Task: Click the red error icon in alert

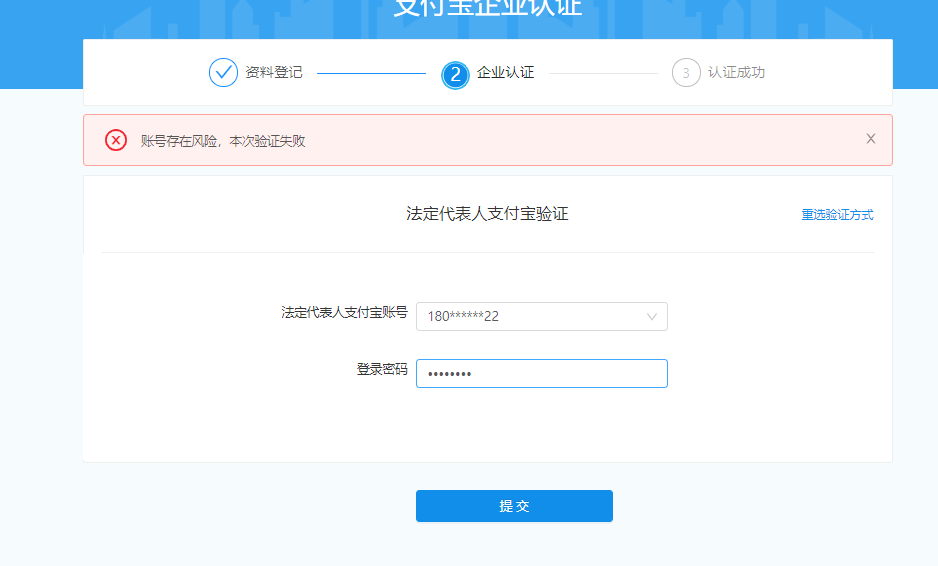Action: 116,140
